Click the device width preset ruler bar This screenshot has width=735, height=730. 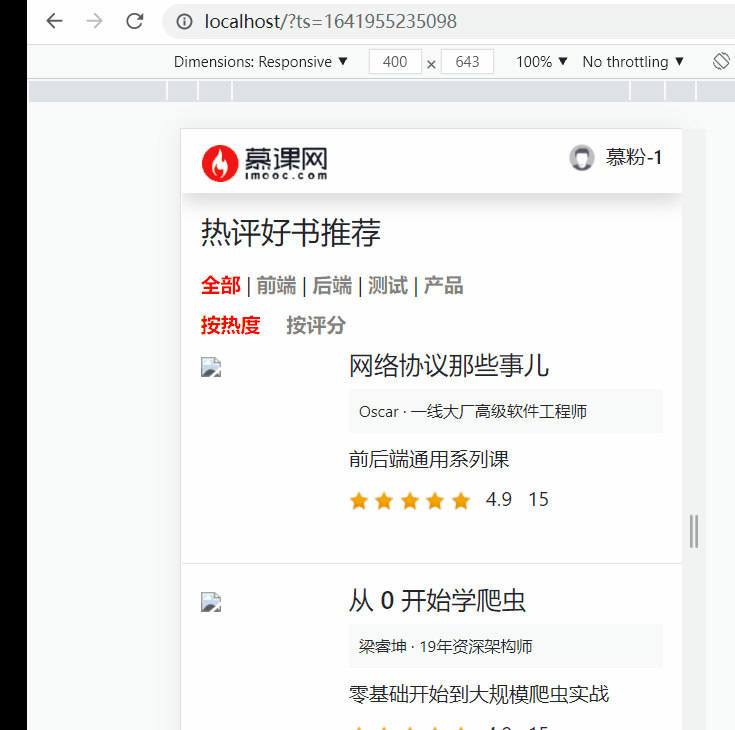pyautogui.click(x=382, y=90)
